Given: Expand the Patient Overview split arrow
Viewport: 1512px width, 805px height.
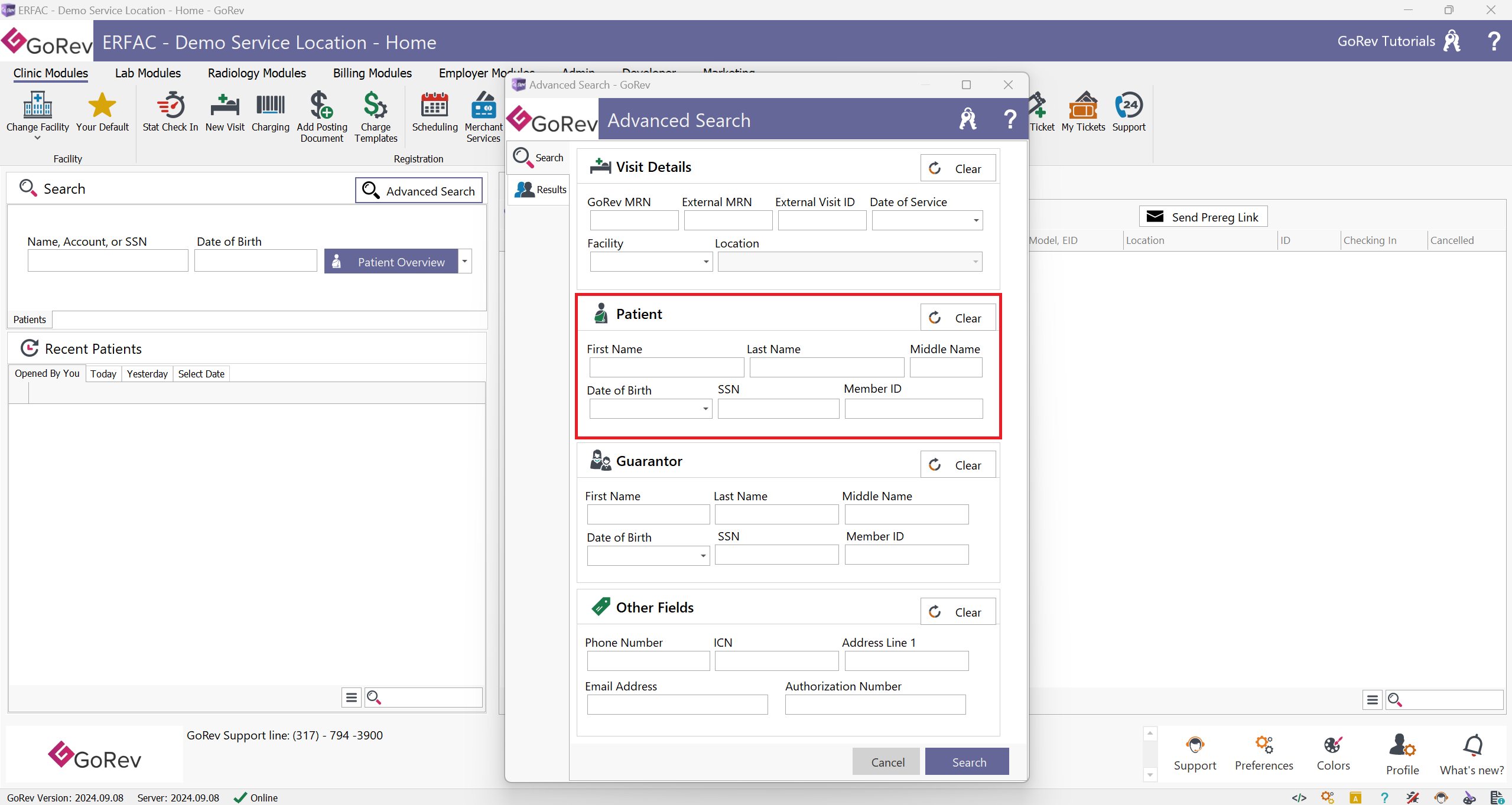Looking at the screenshot, I should [465, 261].
